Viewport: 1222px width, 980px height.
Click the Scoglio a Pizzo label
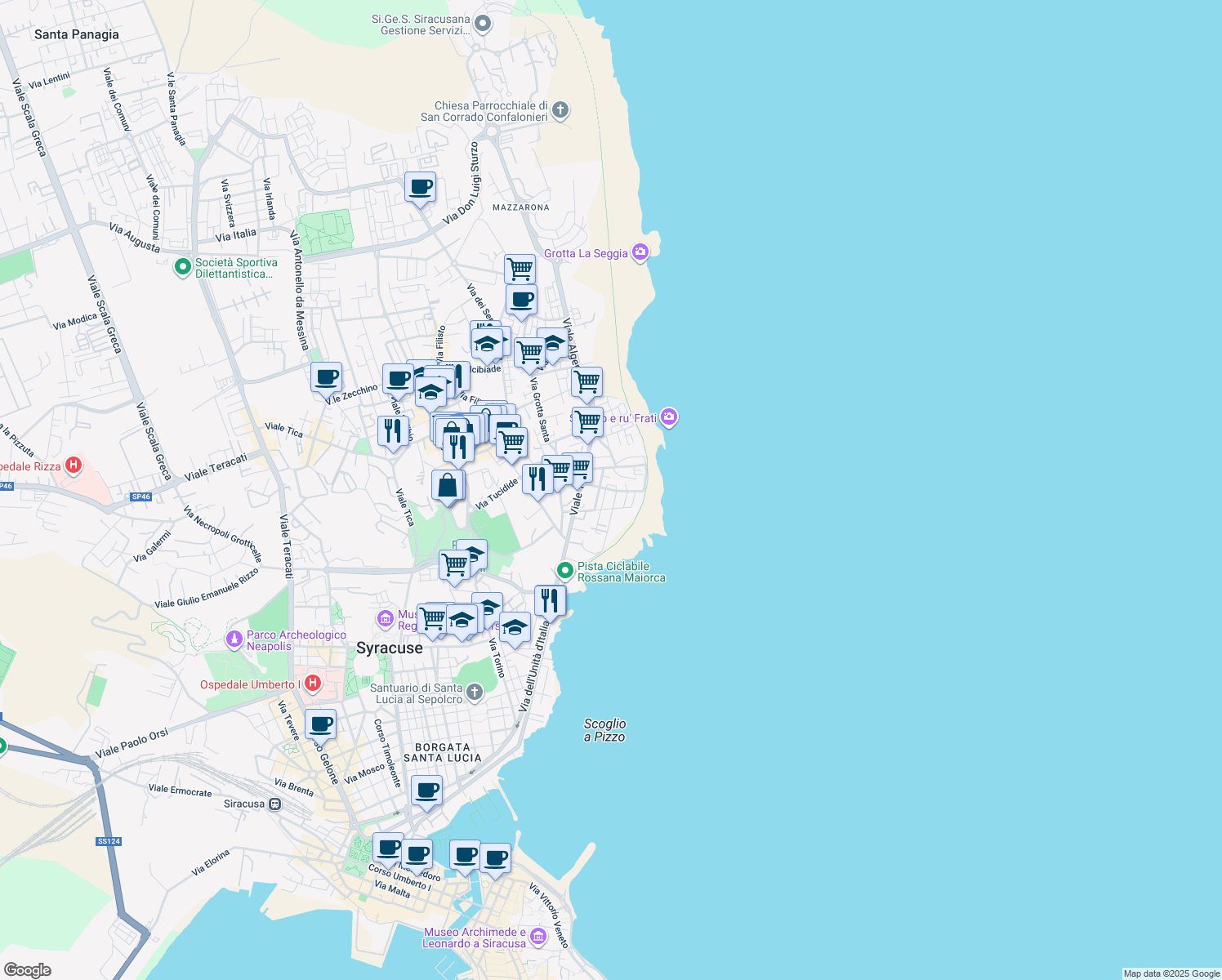pyautogui.click(x=605, y=730)
